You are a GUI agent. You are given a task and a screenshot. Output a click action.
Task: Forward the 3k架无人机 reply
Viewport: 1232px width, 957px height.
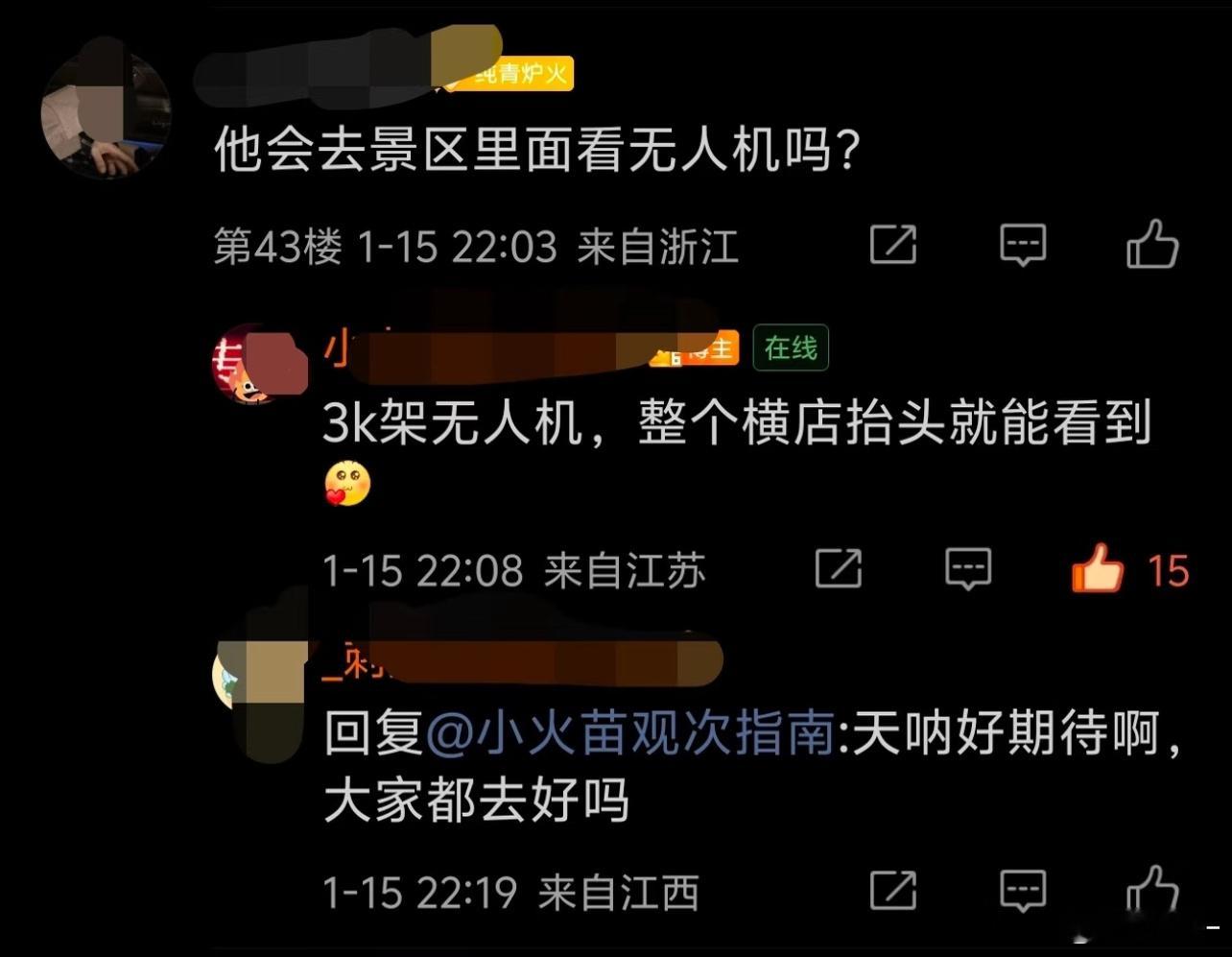point(839,569)
